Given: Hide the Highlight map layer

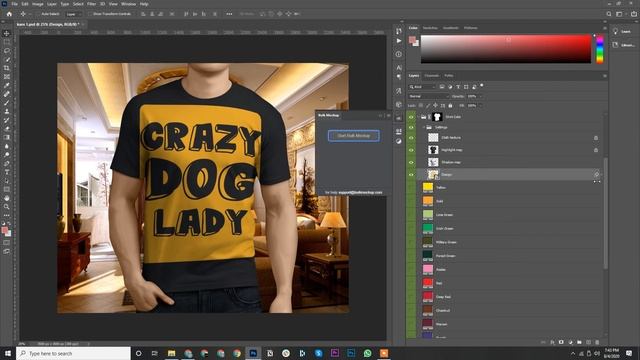Looking at the screenshot, I should [411, 150].
